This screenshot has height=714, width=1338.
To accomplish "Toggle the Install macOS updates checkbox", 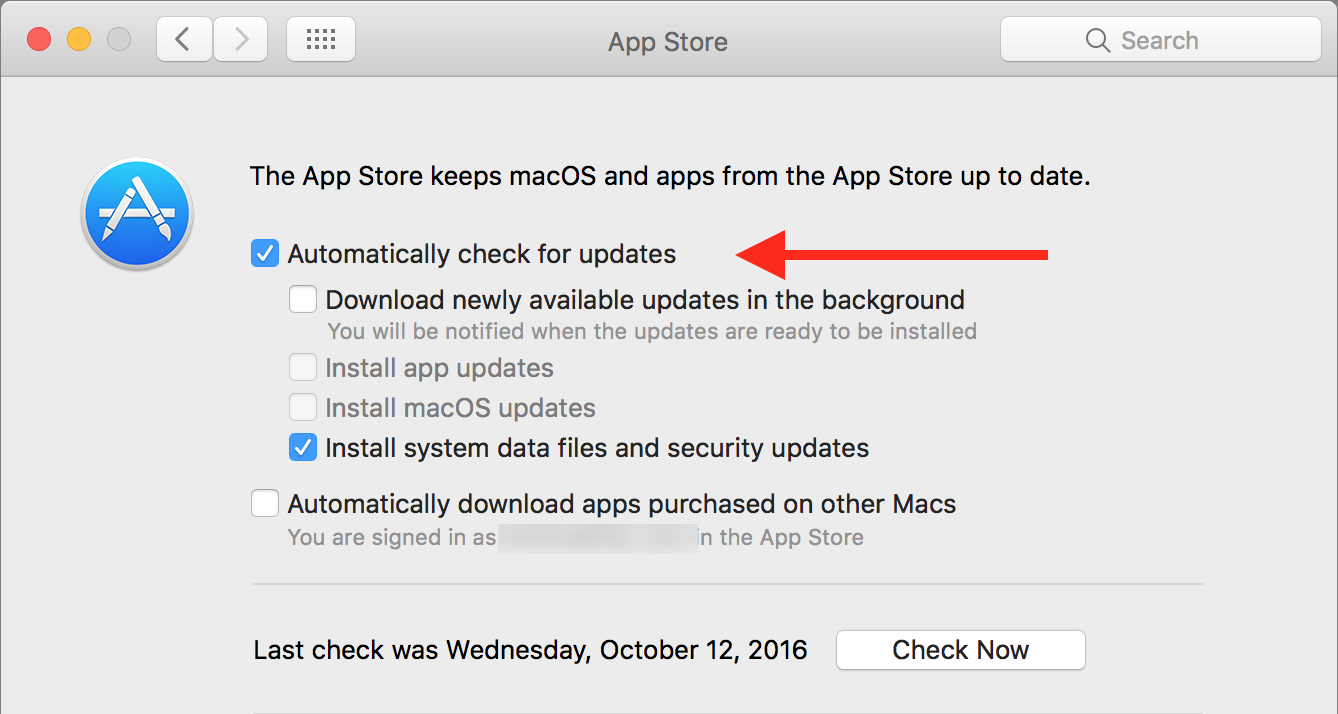I will tap(303, 408).
